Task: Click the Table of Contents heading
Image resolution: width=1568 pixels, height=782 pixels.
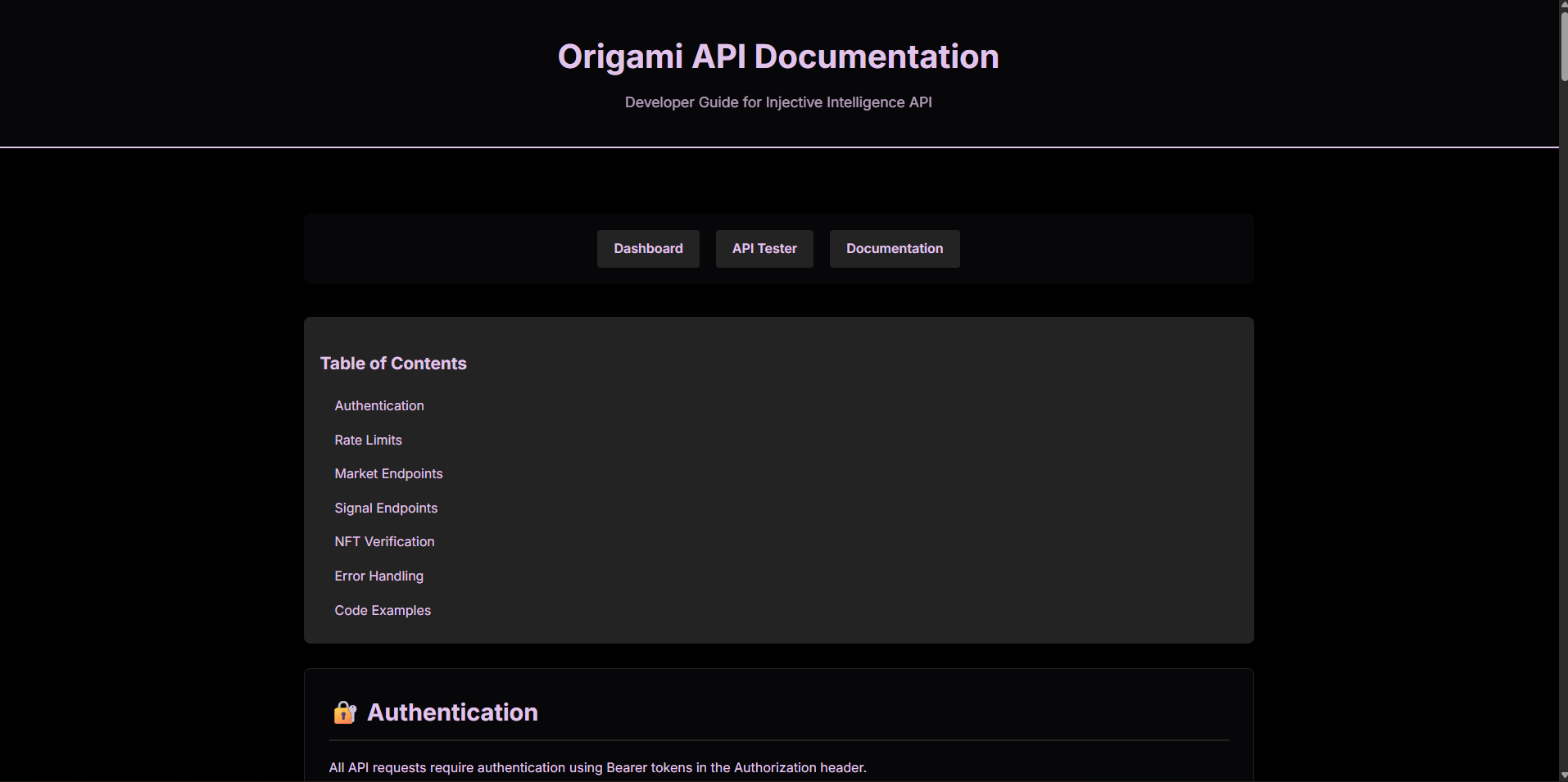Action: coord(393,364)
